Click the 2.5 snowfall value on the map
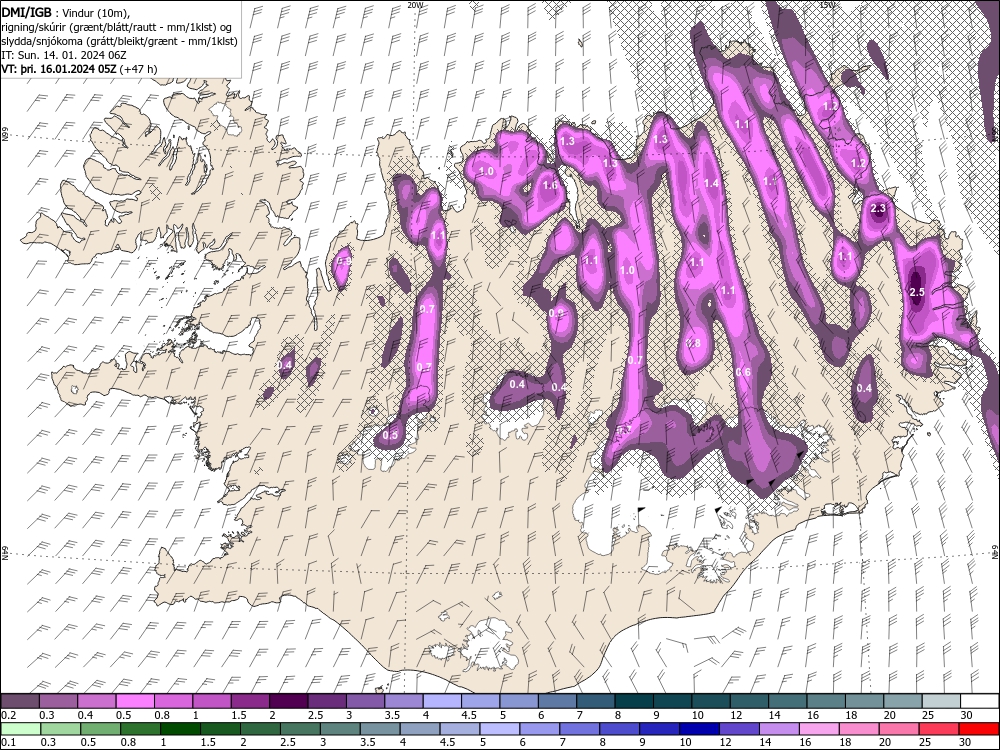1000x750 pixels. click(x=916, y=292)
